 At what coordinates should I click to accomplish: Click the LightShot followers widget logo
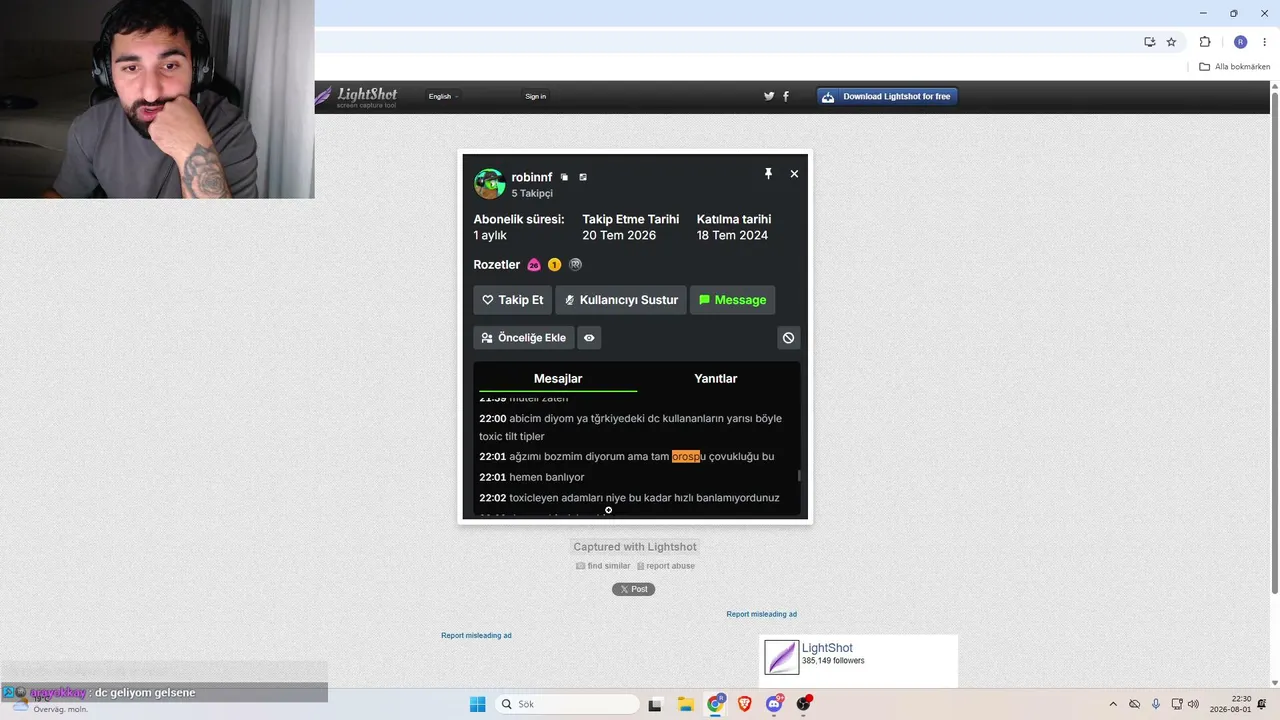coord(782,657)
